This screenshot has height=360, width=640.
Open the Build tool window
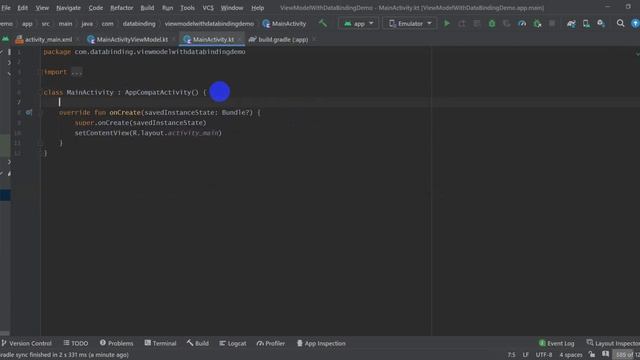[x=198, y=343]
